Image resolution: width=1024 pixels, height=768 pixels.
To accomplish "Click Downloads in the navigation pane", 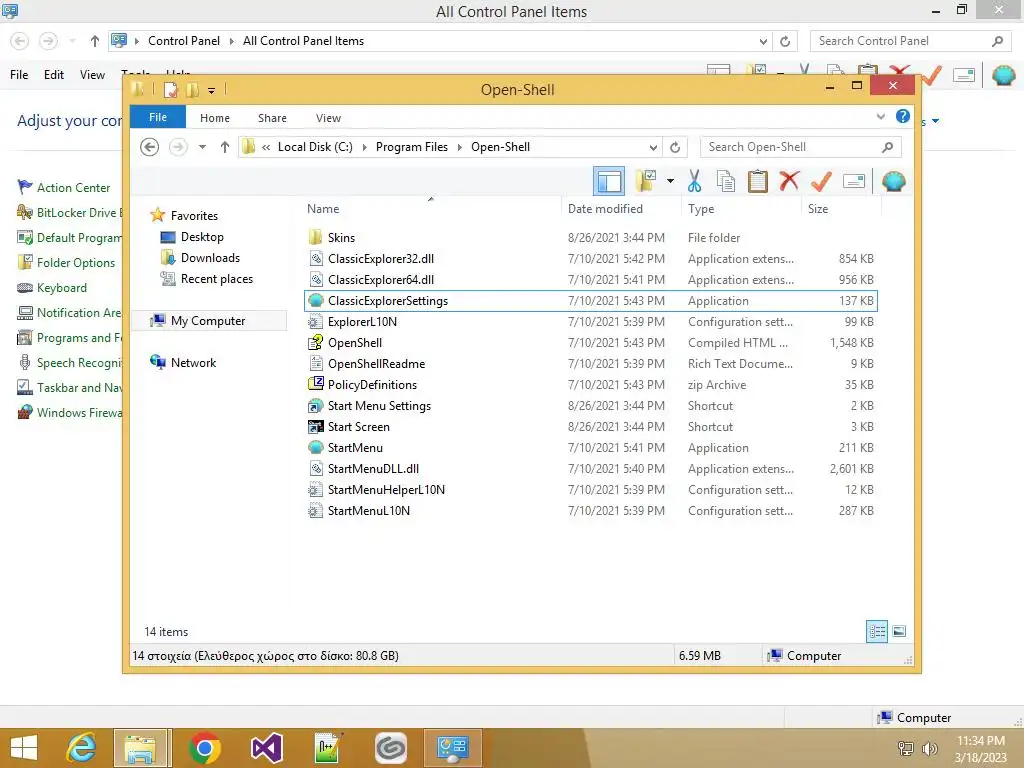I will click(x=210, y=258).
